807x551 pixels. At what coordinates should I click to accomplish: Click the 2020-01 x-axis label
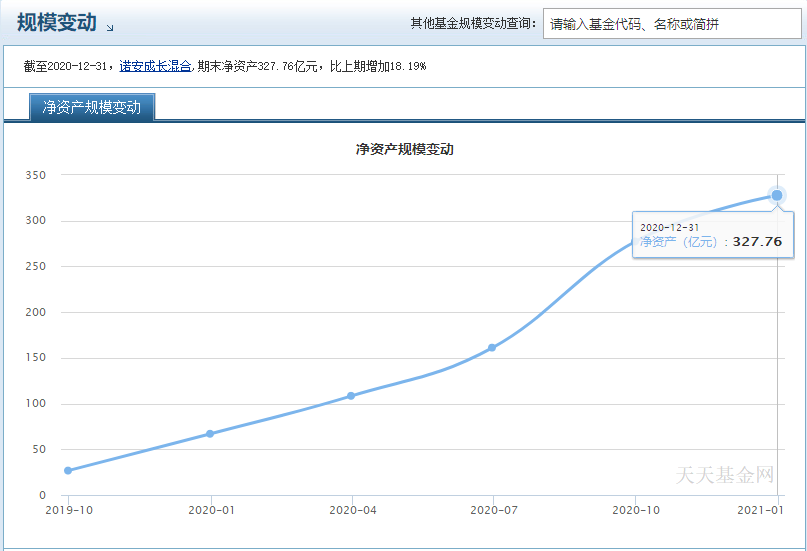point(212,510)
